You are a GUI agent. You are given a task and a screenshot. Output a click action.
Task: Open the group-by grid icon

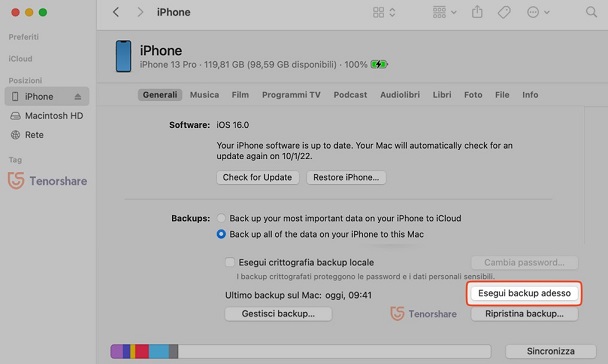(x=439, y=12)
